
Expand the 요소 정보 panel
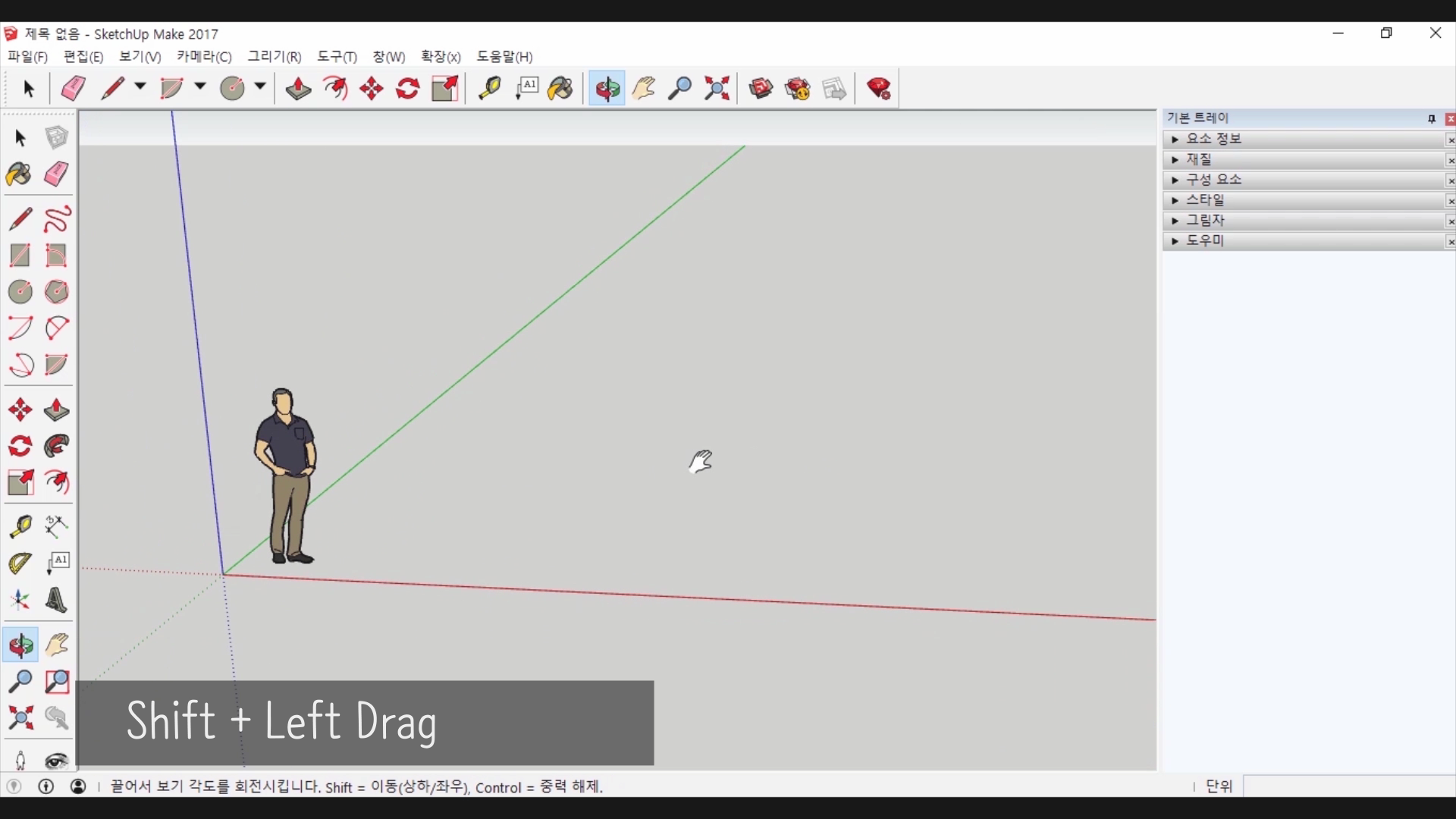pyautogui.click(x=1304, y=140)
